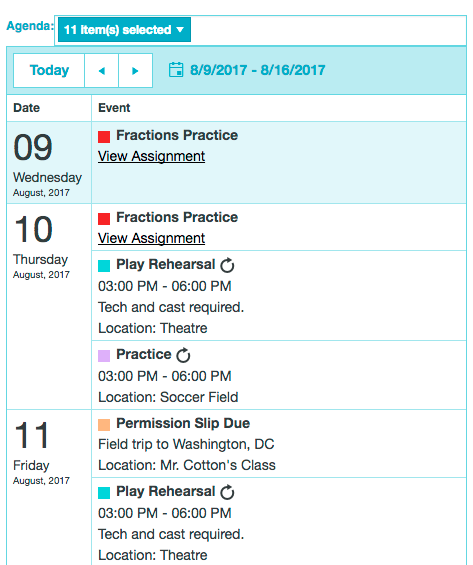Click orange square of Permission Slip Due
This screenshot has height=565, width=473.
tap(104, 424)
